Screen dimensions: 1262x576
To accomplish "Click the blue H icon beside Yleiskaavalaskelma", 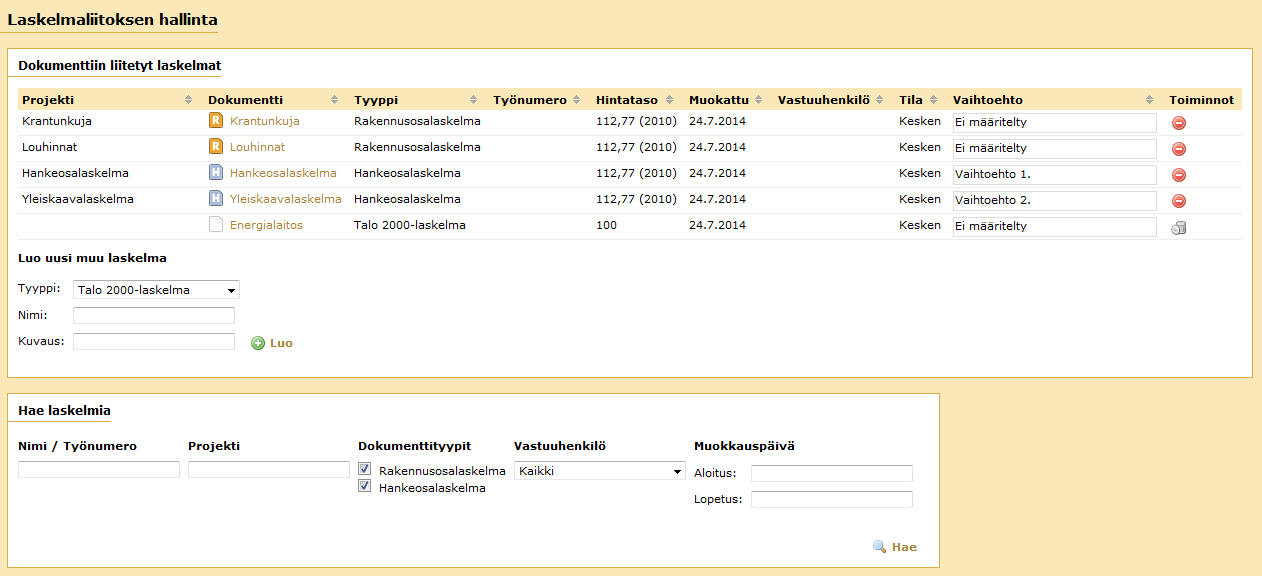I will (x=215, y=199).
